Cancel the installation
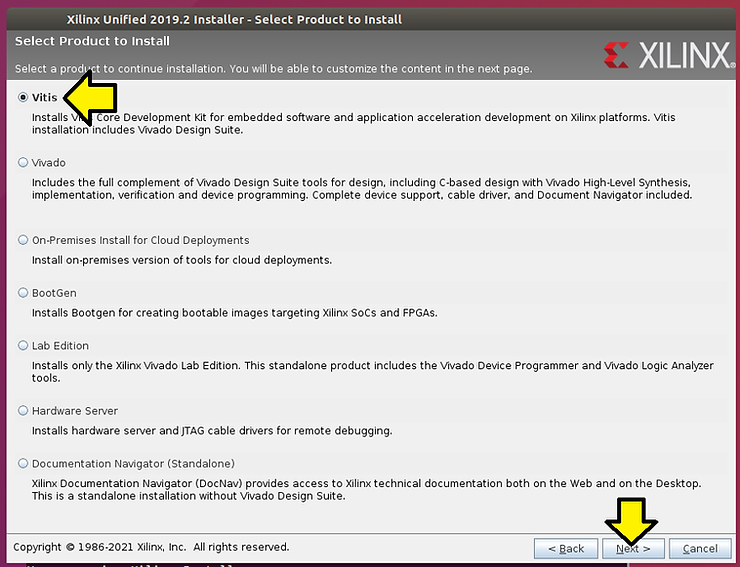Screen dimensions: 740x567 [x=700, y=548]
